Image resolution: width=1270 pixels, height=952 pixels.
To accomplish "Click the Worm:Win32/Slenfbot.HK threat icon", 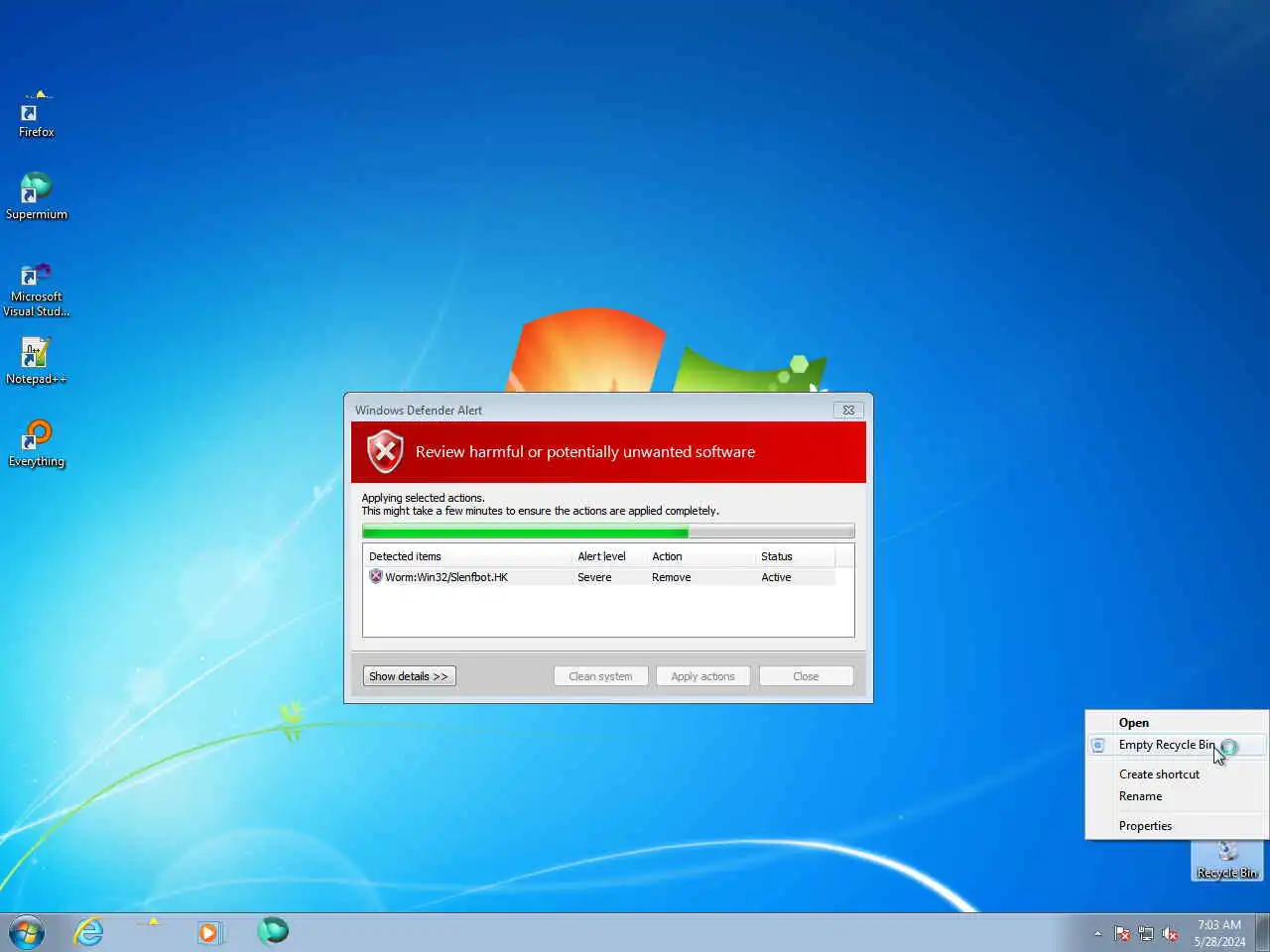I will pyautogui.click(x=376, y=576).
